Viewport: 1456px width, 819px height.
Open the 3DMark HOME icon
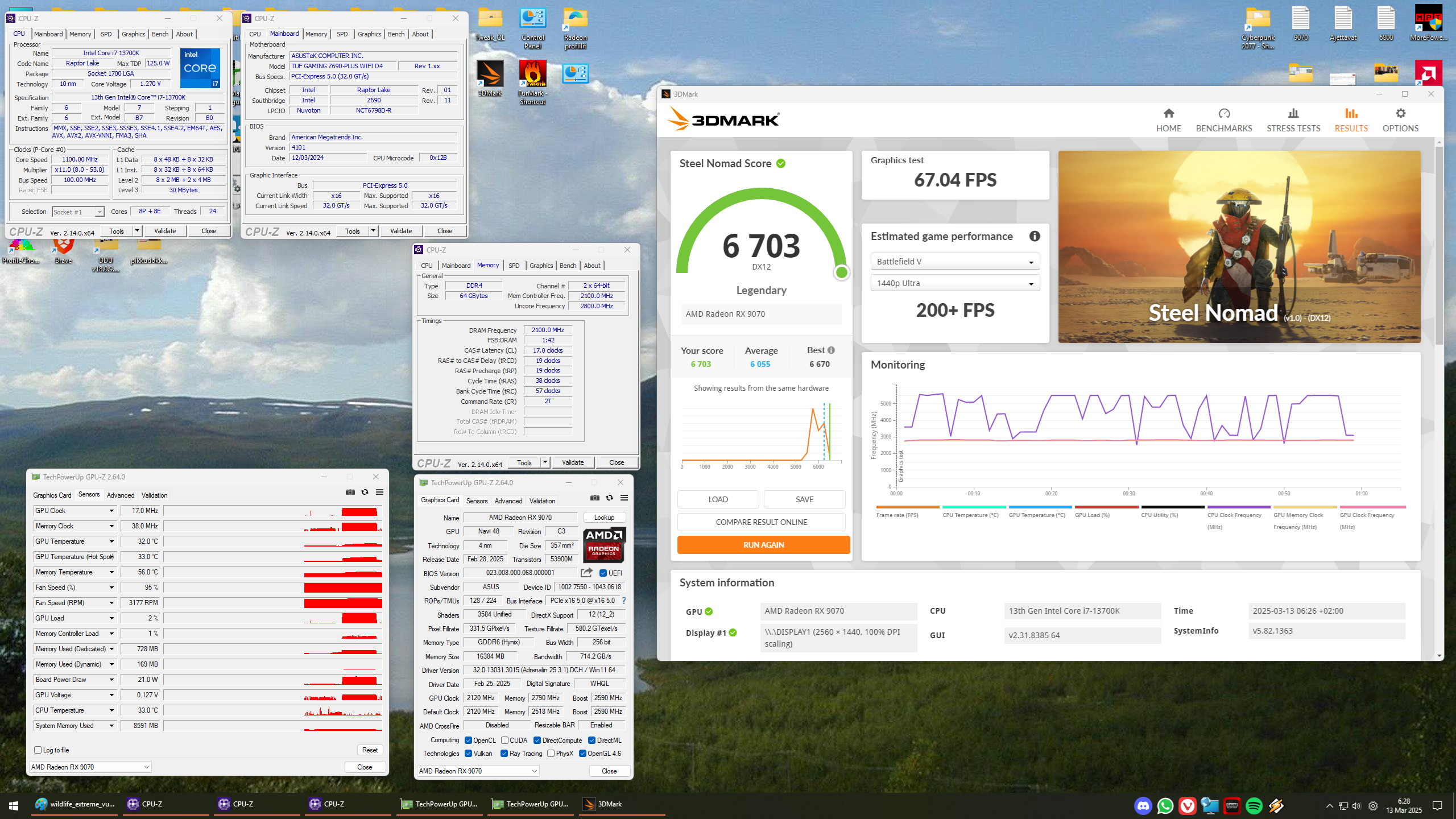[x=1169, y=113]
